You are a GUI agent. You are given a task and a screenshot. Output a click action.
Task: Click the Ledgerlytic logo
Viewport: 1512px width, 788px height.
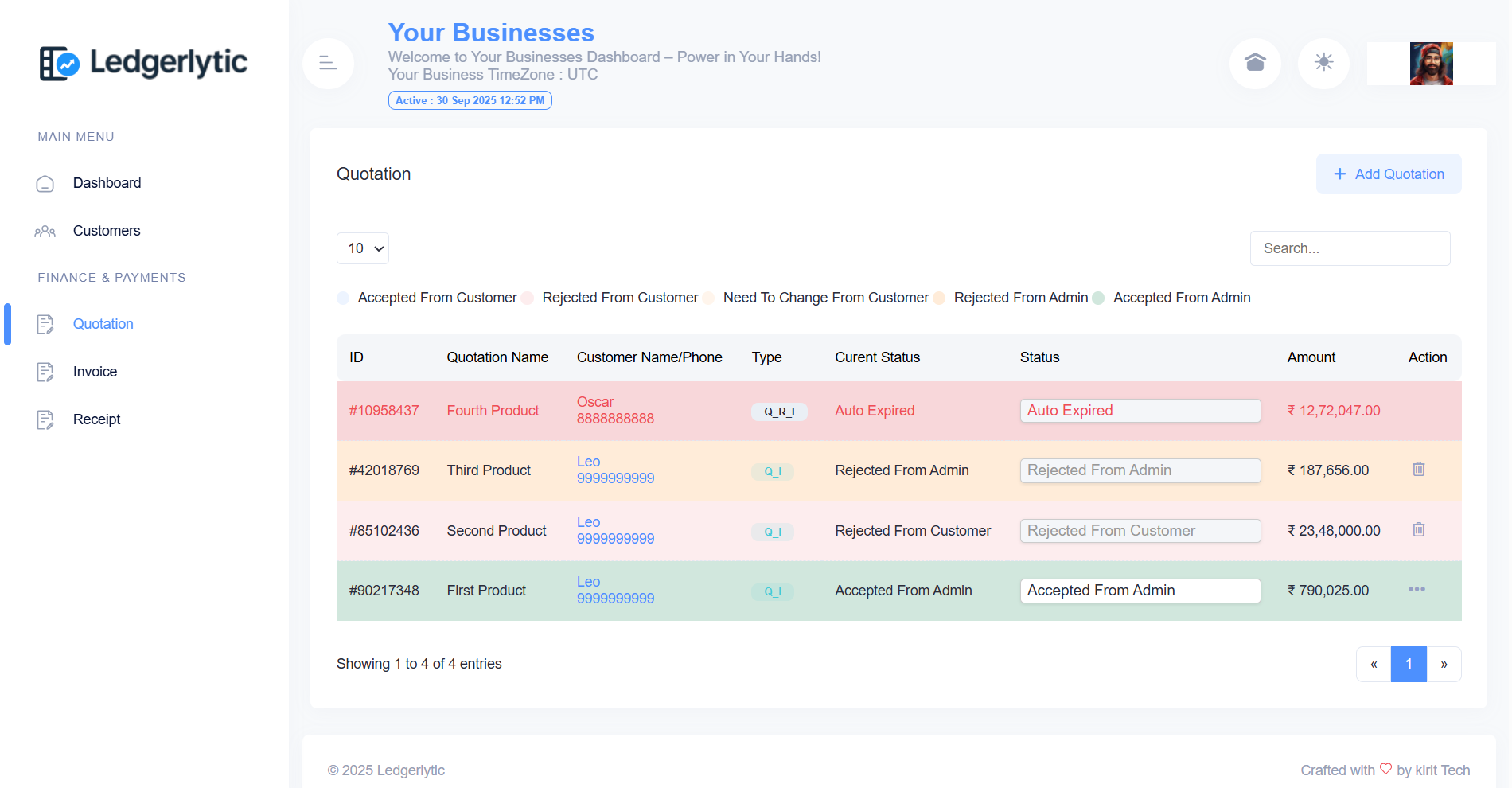click(x=143, y=63)
